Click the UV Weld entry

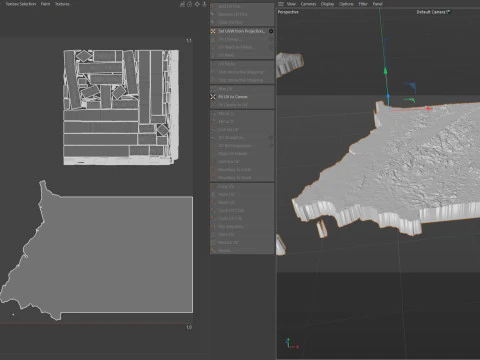pos(242,55)
